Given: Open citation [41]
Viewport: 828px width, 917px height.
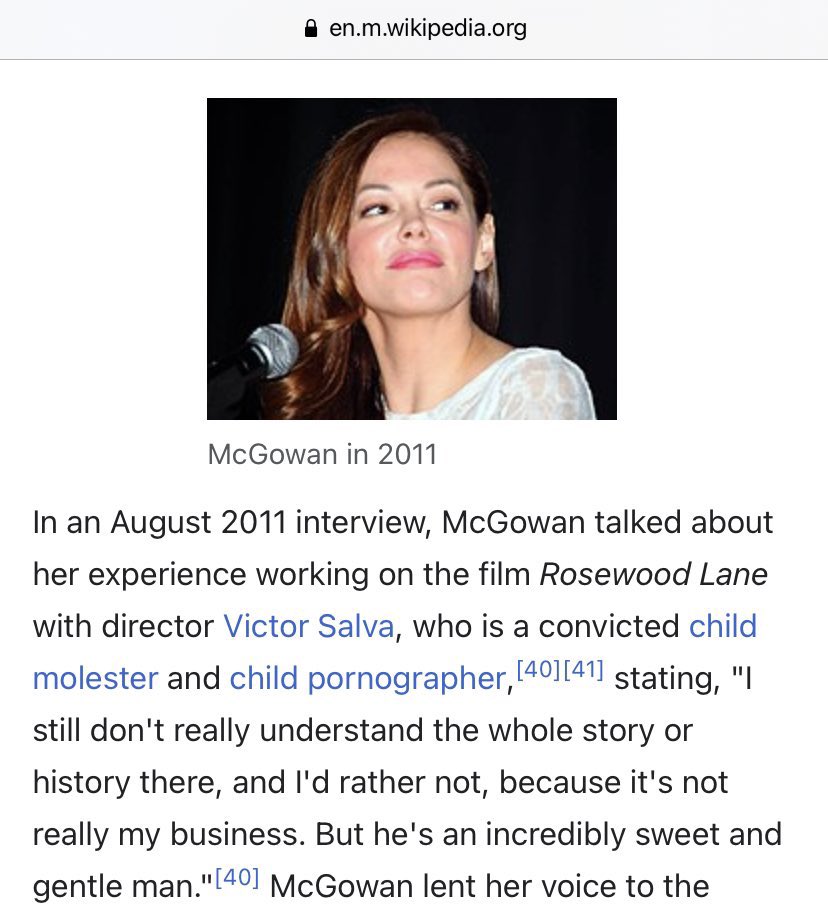Looking at the screenshot, I should (582, 669).
